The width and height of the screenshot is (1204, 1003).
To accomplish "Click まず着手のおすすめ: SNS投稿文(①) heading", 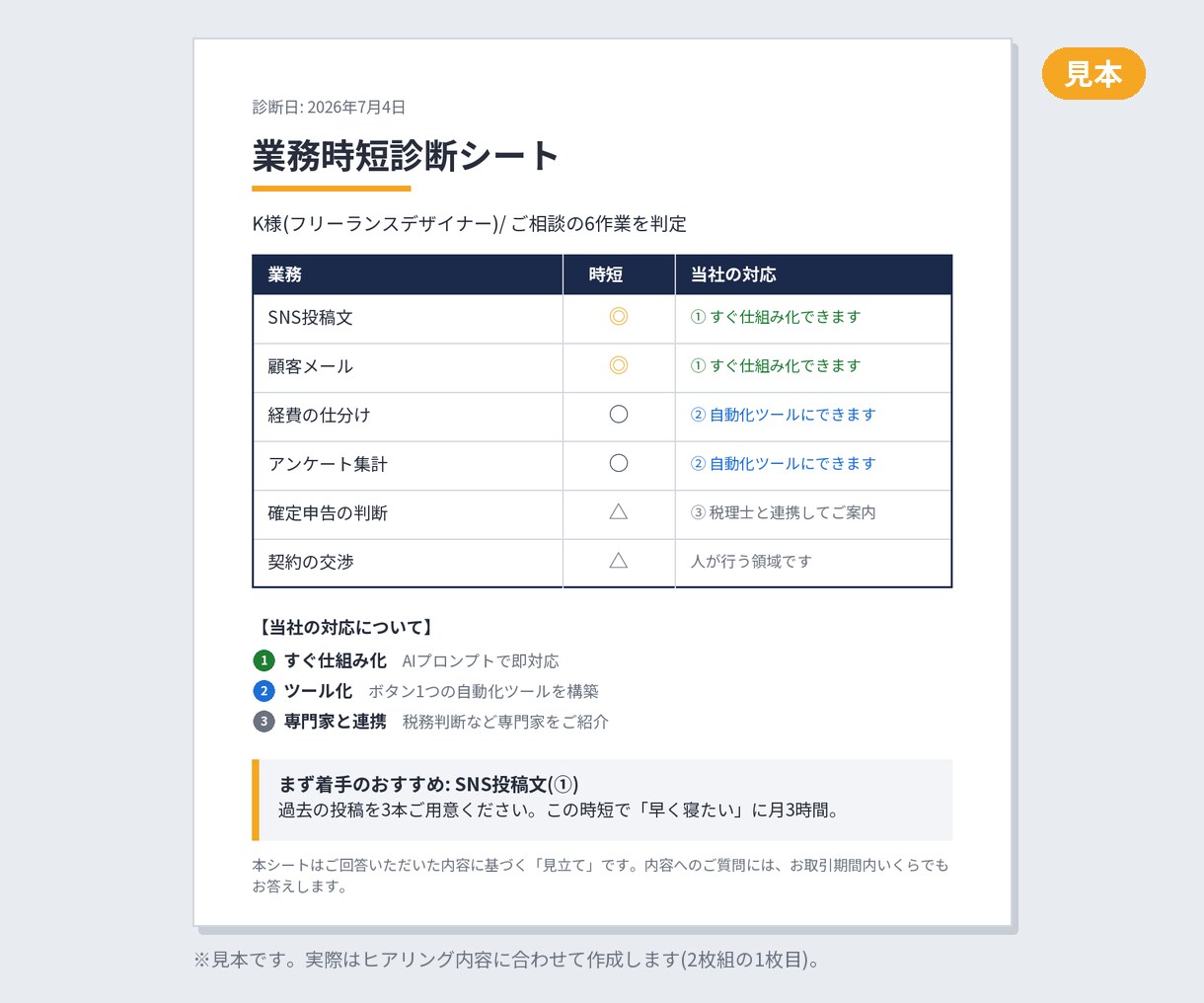I will 428,785.
